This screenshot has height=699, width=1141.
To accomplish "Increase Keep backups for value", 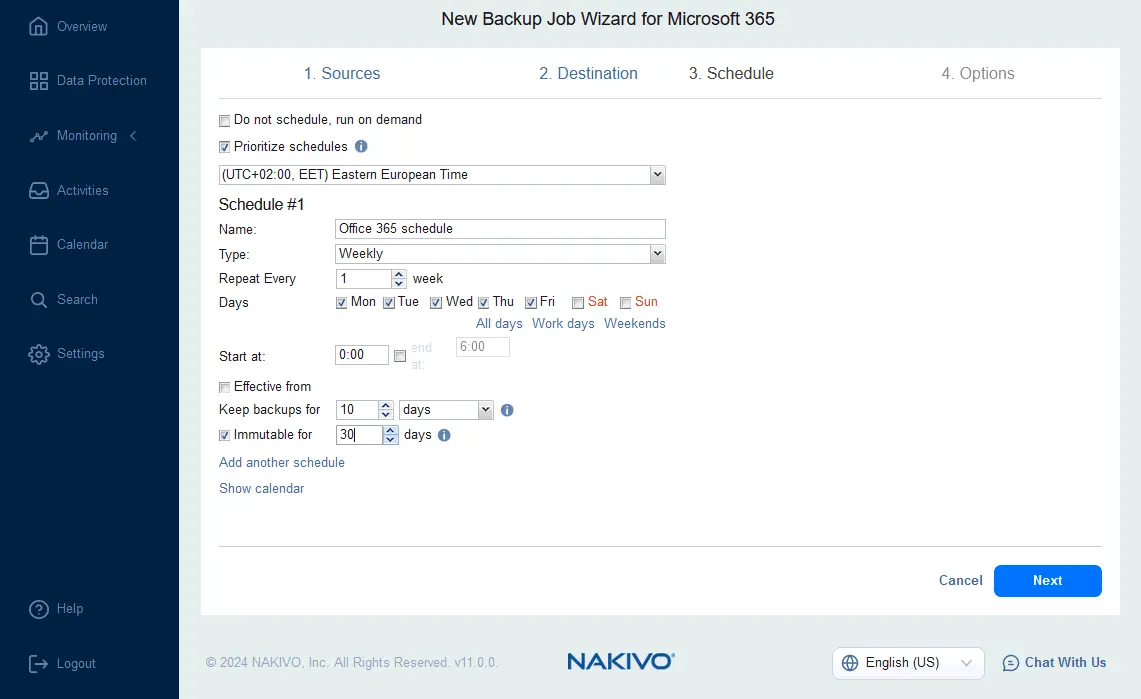I will 386,406.
